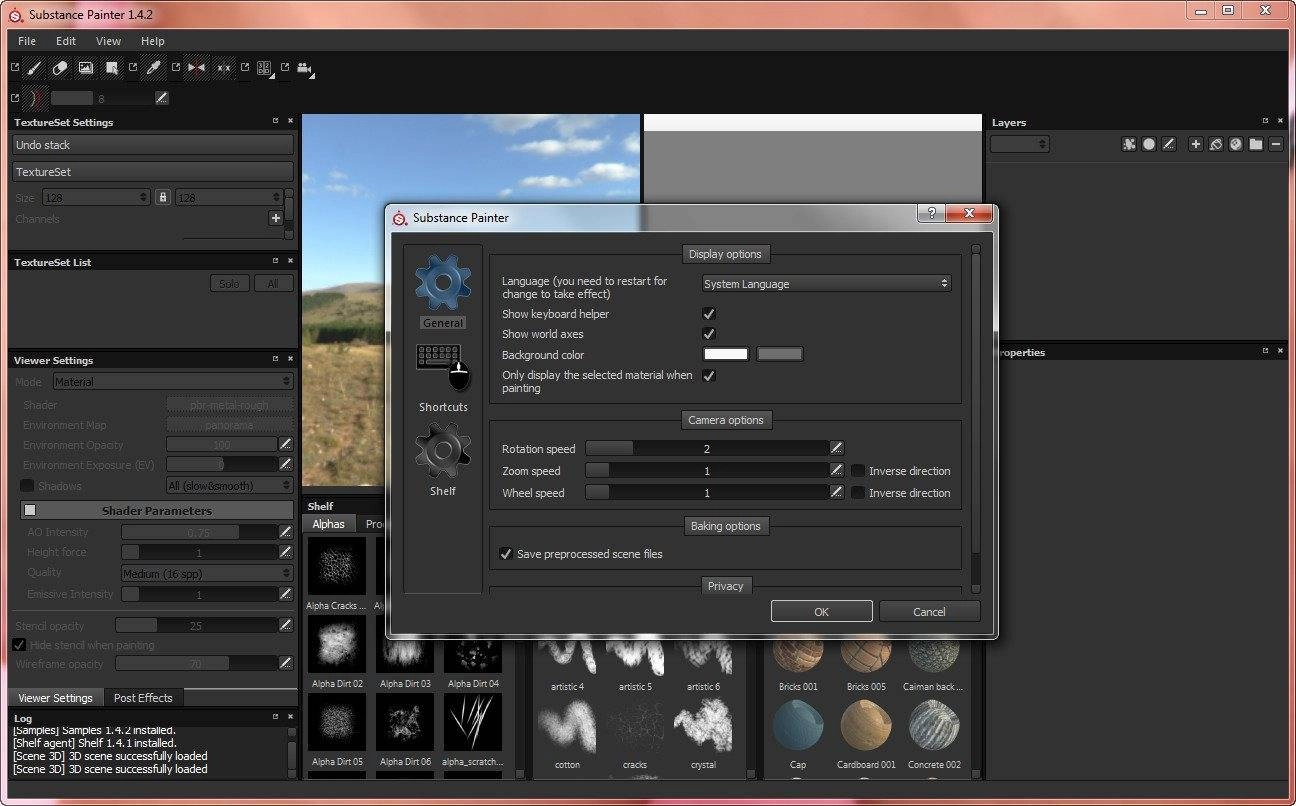1296x806 pixels.
Task: Enable Zoom speed Inverse direction
Action: click(x=858, y=471)
